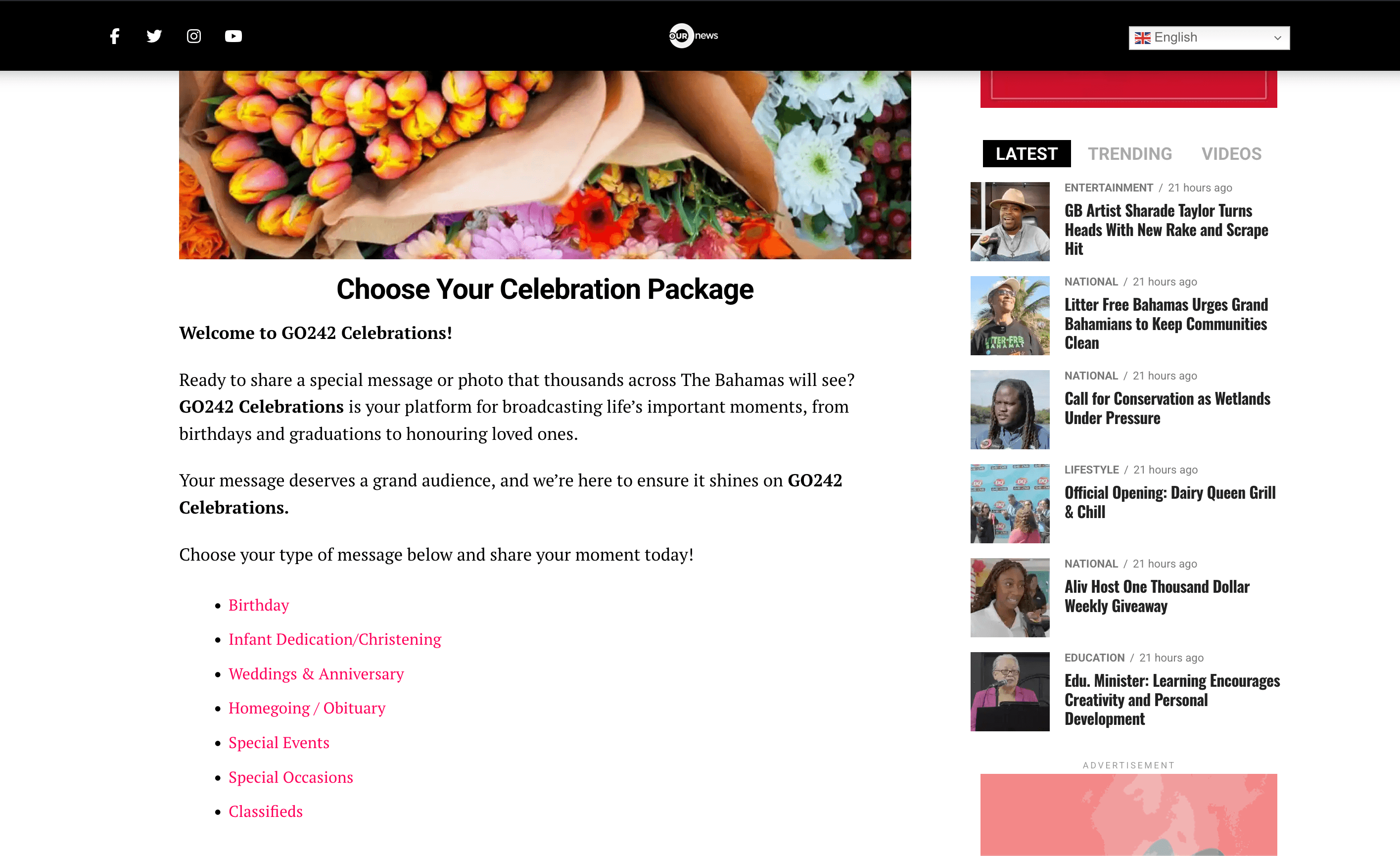Open the Dairy Queen opening thumbnail
This screenshot has width=1400, height=856.
tap(1010, 504)
